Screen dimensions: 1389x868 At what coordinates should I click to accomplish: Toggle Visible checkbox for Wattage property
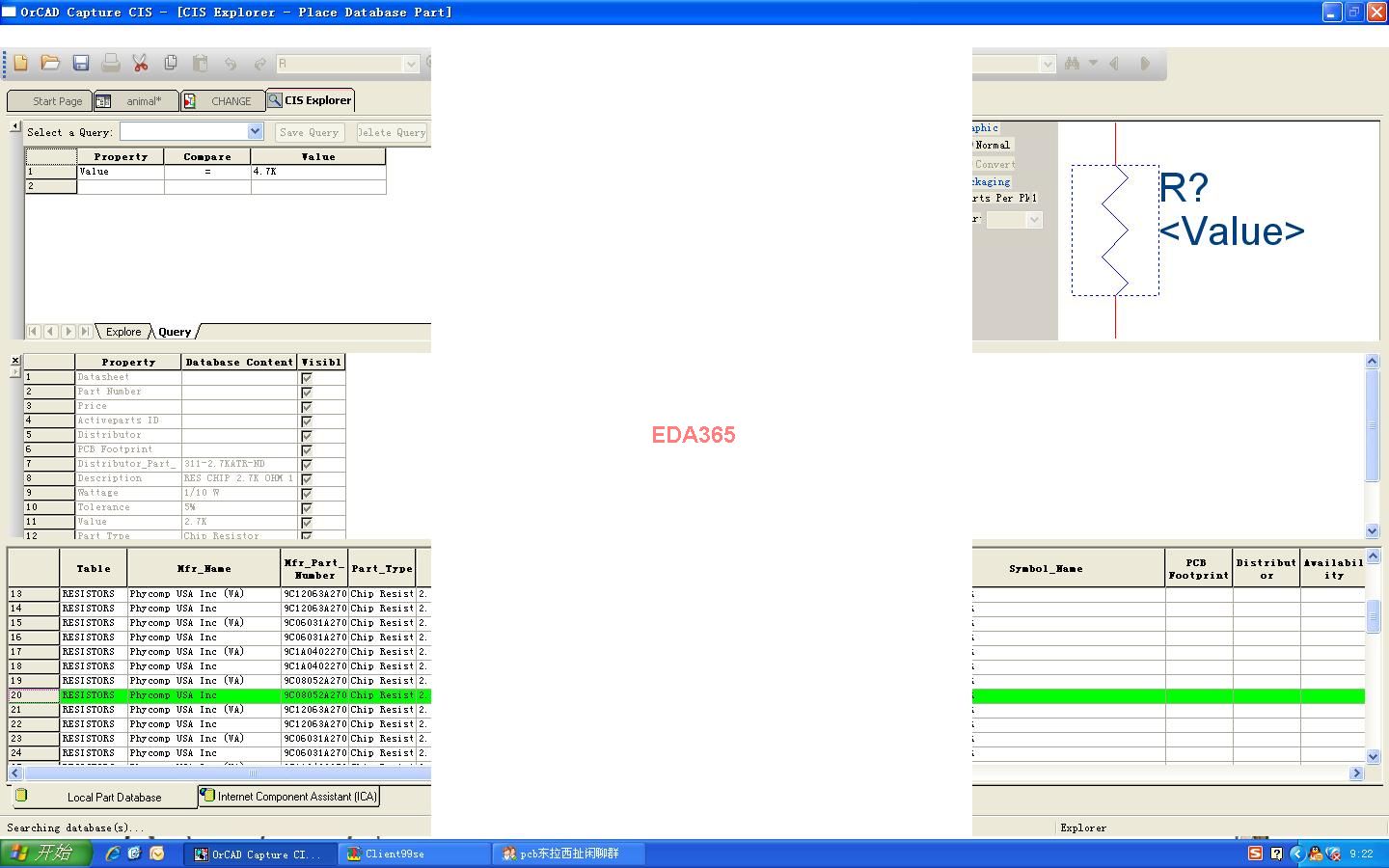[307, 494]
